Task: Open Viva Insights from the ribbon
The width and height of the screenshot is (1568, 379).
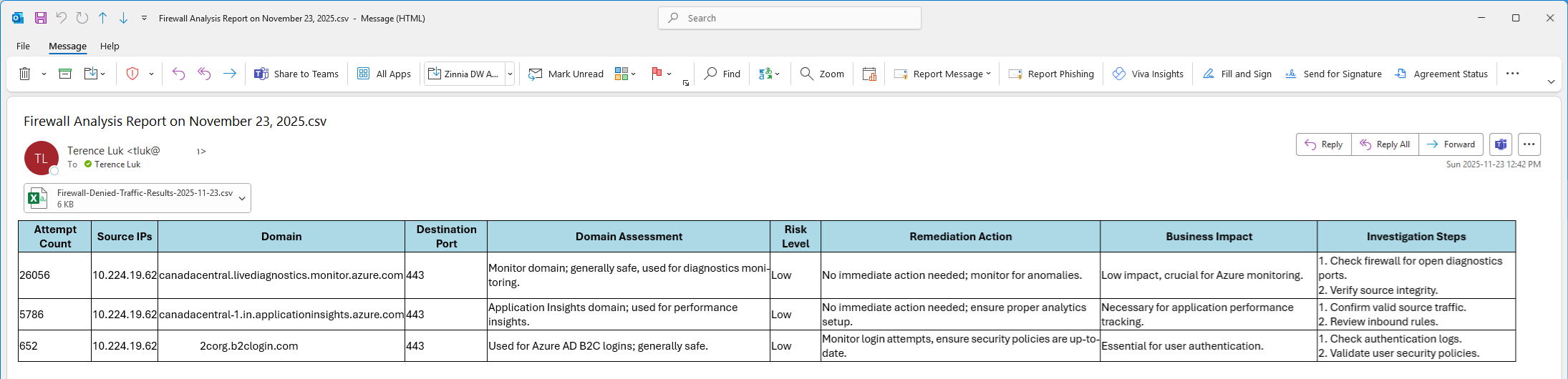Action: [x=1148, y=74]
